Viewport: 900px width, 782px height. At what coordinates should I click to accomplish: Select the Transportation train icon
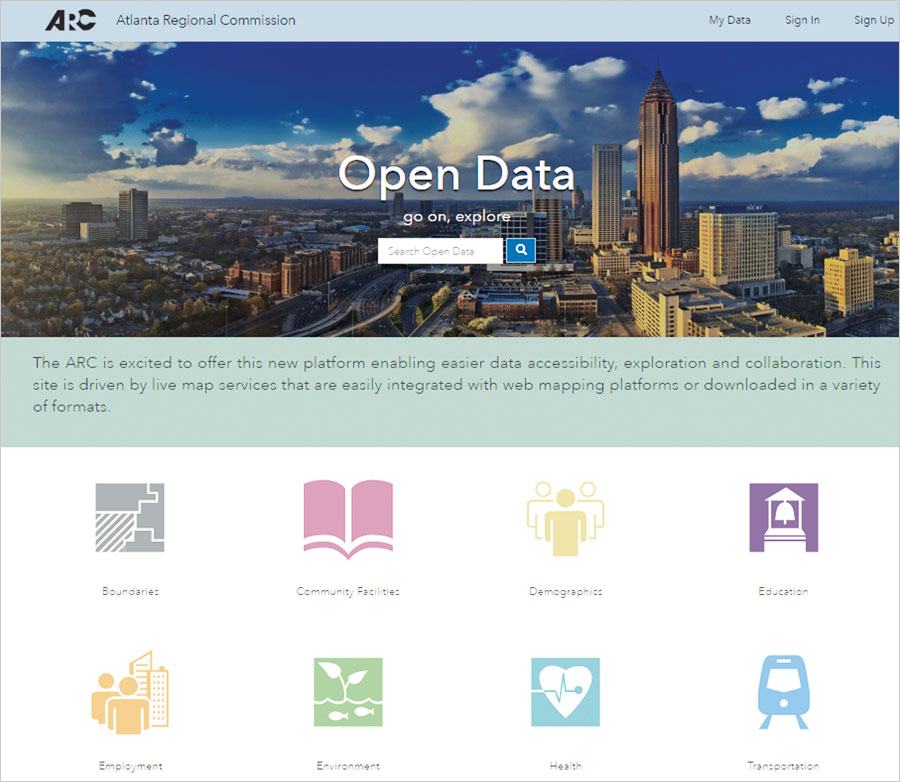point(783,690)
